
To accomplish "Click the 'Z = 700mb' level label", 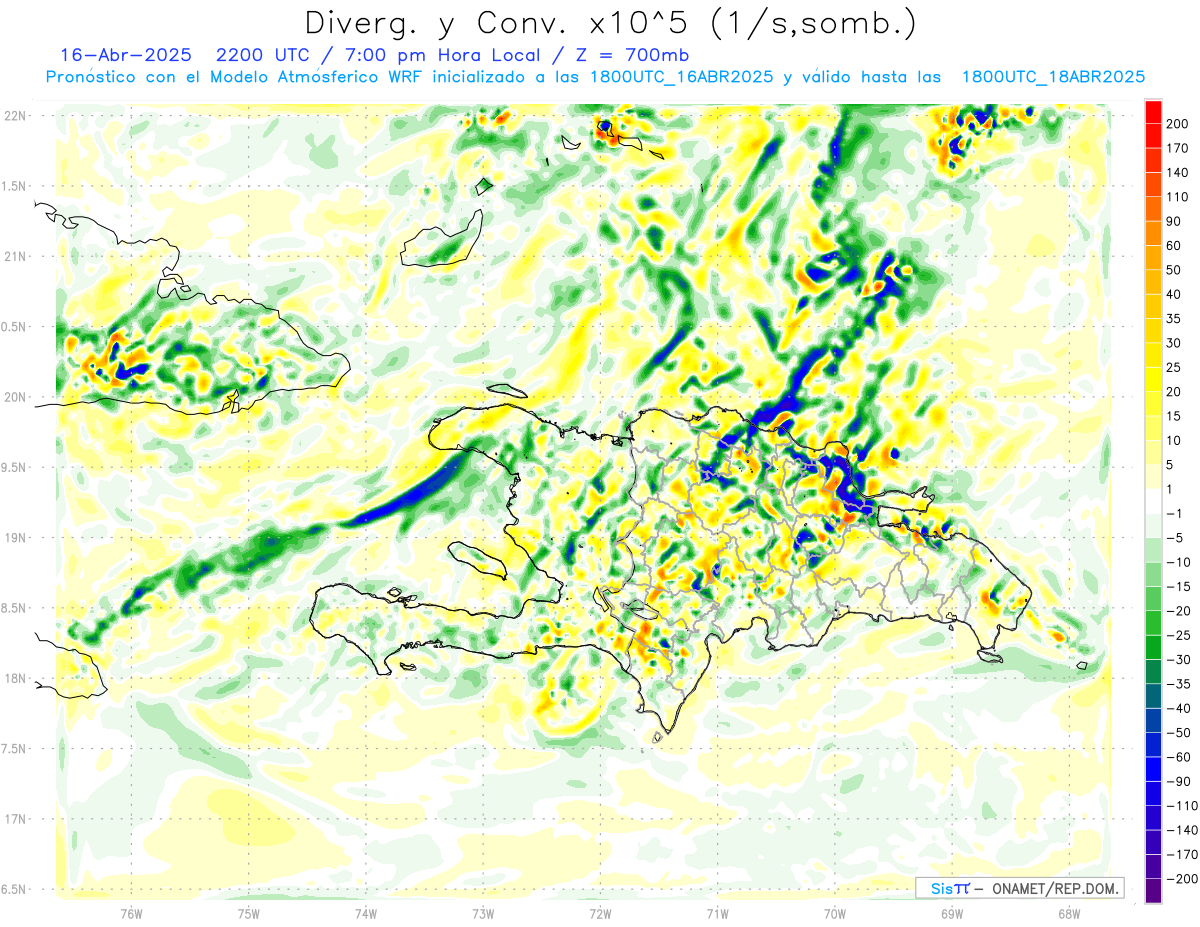I will (x=631, y=55).
